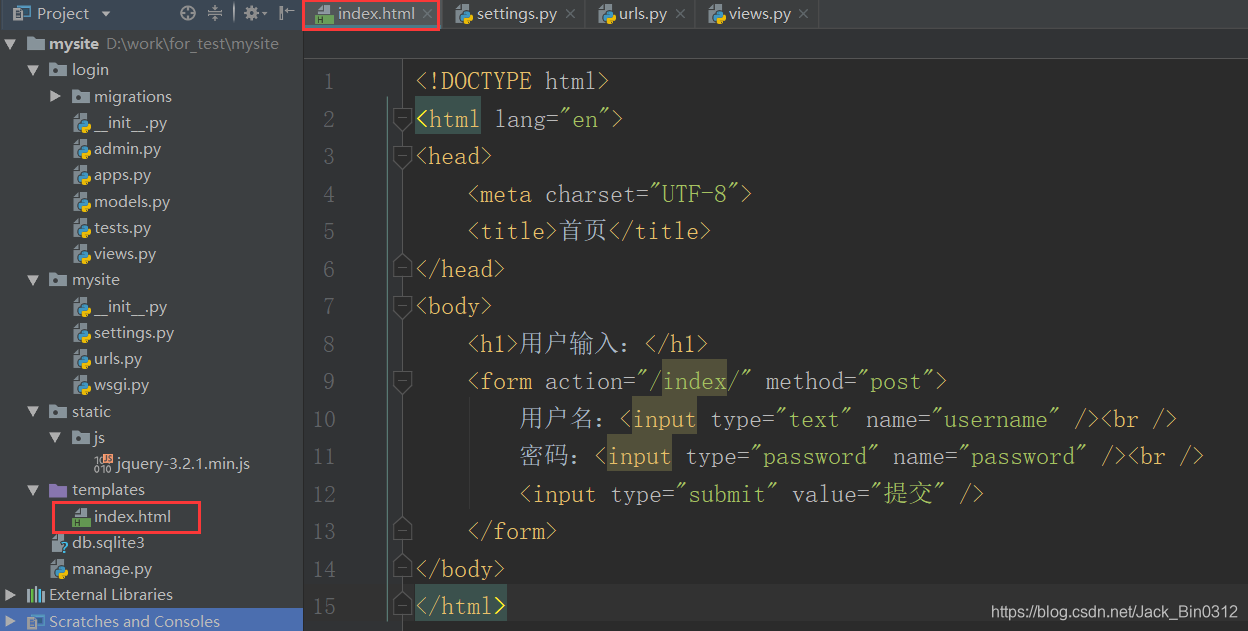Close the views.py tab
This screenshot has height=631, width=1248.
tap(804, 14)
